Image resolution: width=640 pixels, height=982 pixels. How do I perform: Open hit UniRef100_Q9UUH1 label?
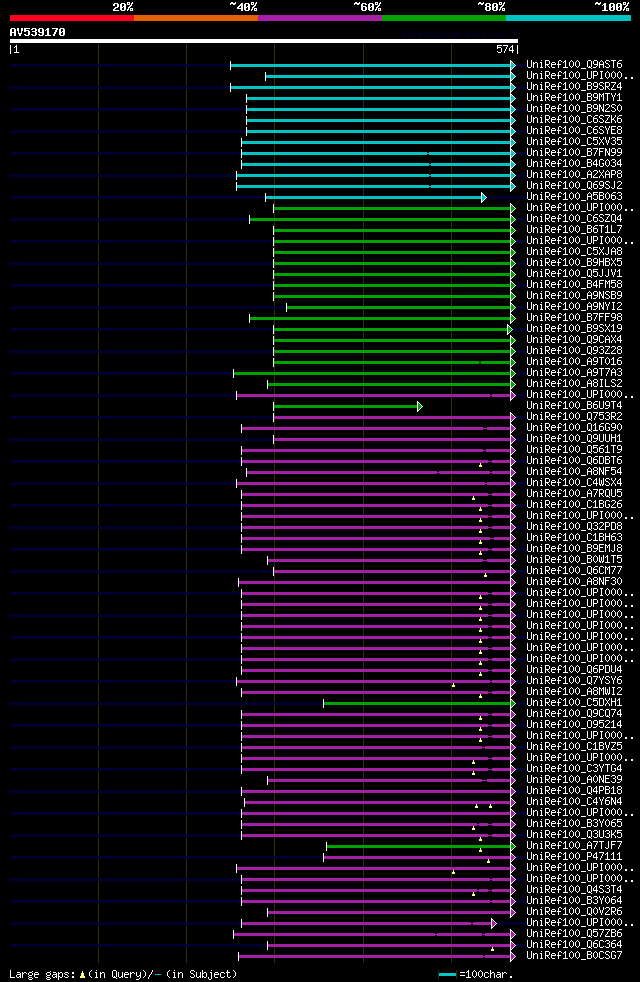[x=574, y=439]
